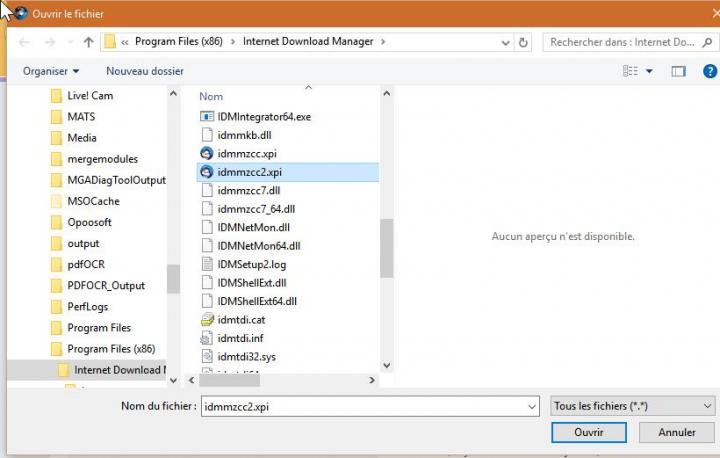Image resolution: width=720 pixels, height=458 pixels.
Task: Click the Ouvrir button
Action: click(x=589, y=432)
